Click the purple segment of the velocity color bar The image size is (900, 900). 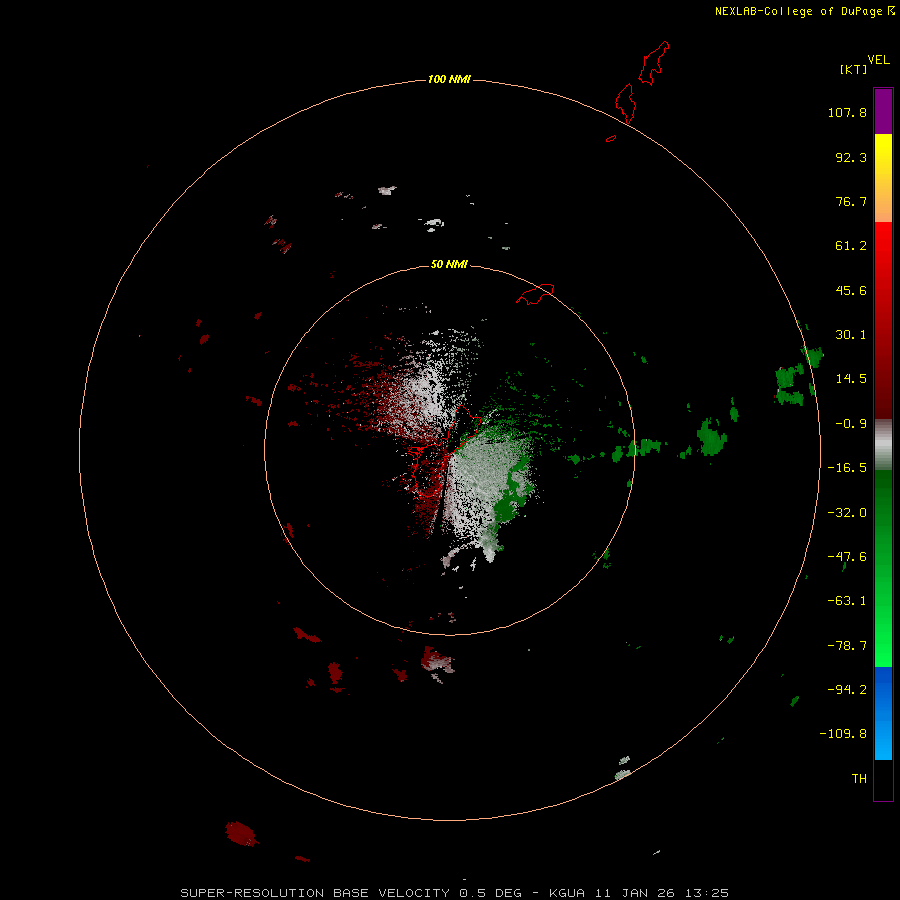(883, 112)
